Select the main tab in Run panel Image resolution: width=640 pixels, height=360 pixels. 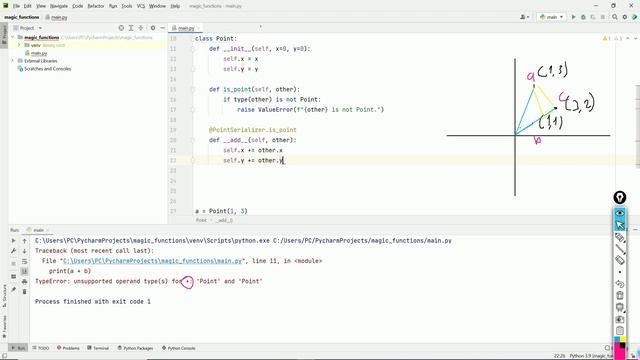(38, 230)
